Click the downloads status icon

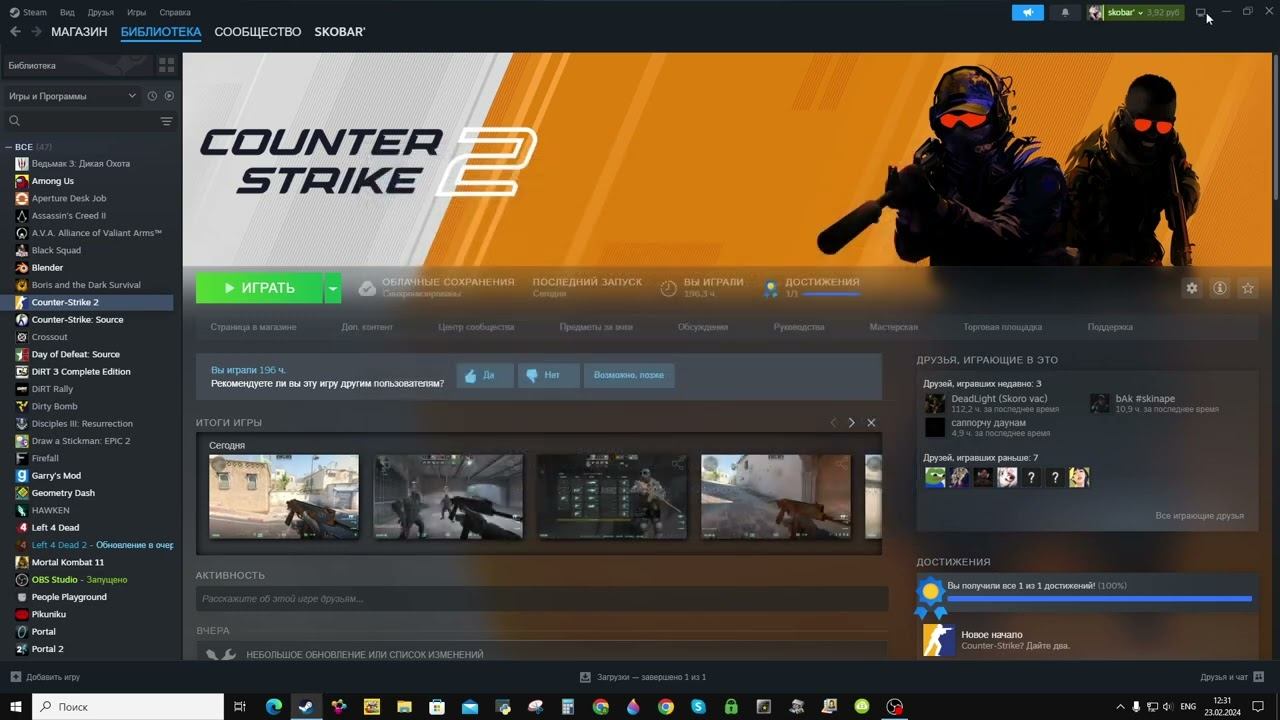(x=586, y=677)
